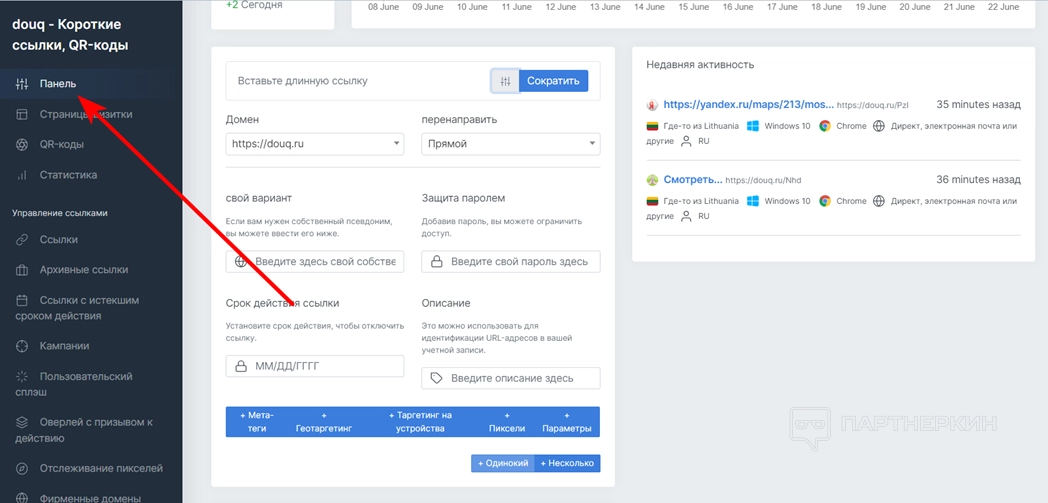Open QR-коды section in sidebar
The height and width of the screenshot is (503, 1048).
(61, 144)
